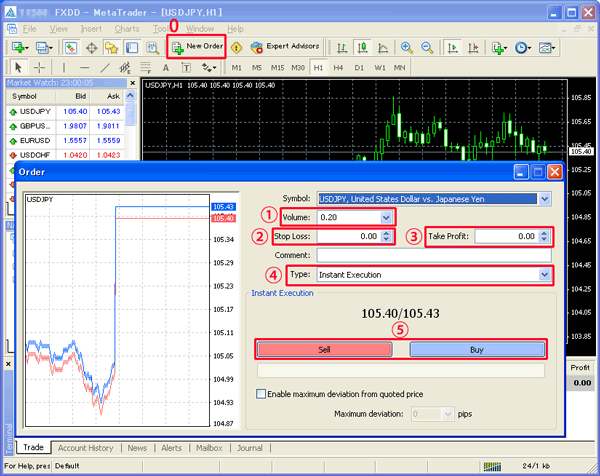Select the EURUSD row in Market Watch
This screenshot has width=600, height=476.
pos(64,140)
